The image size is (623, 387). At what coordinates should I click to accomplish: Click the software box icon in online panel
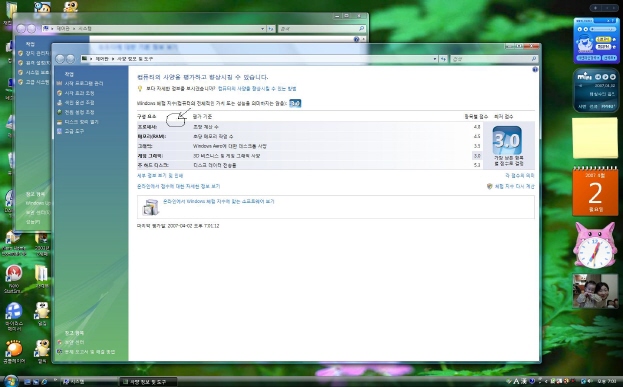(x=151, y=207)
